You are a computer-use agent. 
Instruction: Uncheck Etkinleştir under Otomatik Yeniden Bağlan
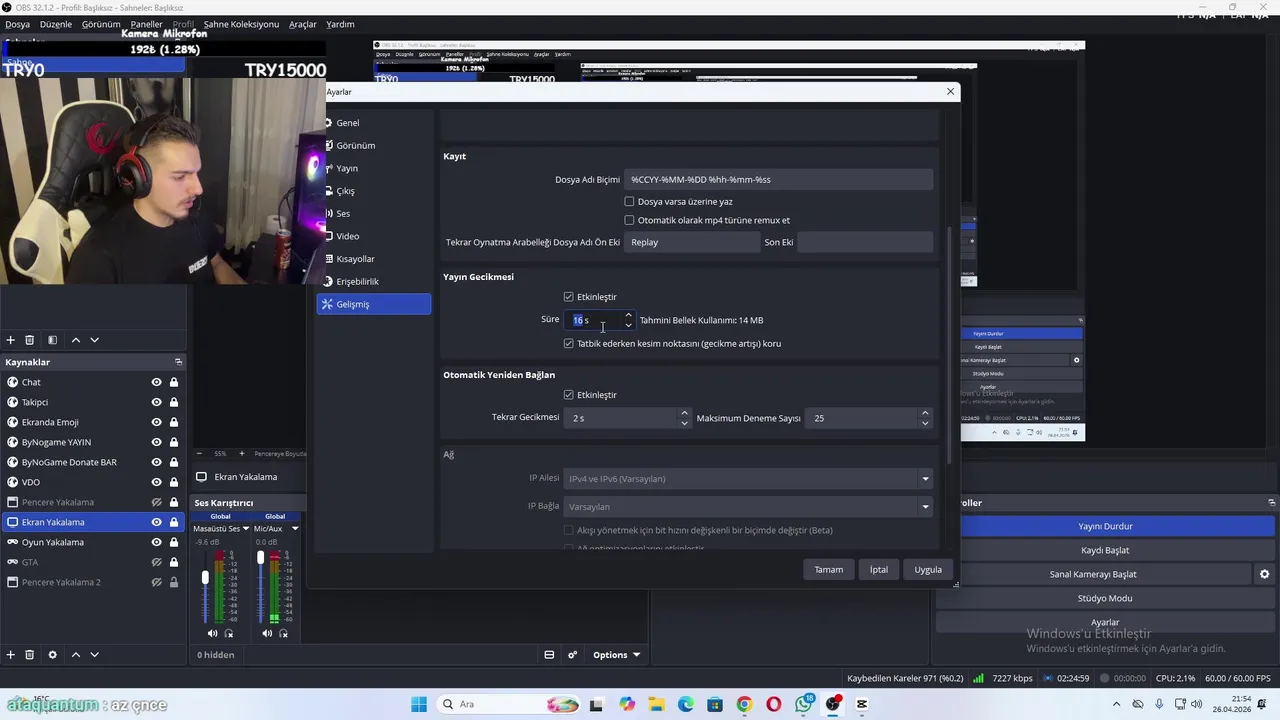click(x=568, y=395)
